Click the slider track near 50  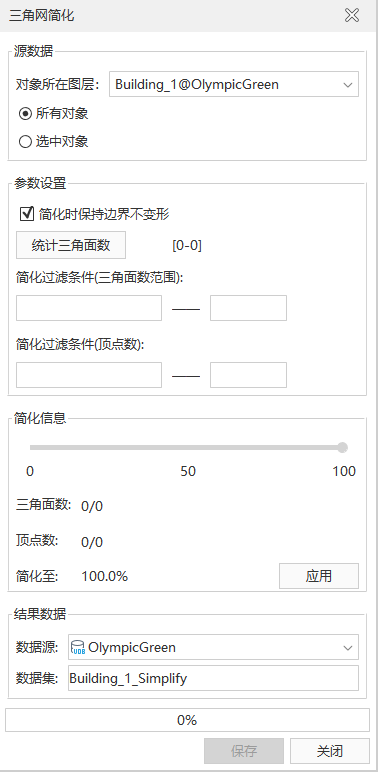[x=187, y=448]
